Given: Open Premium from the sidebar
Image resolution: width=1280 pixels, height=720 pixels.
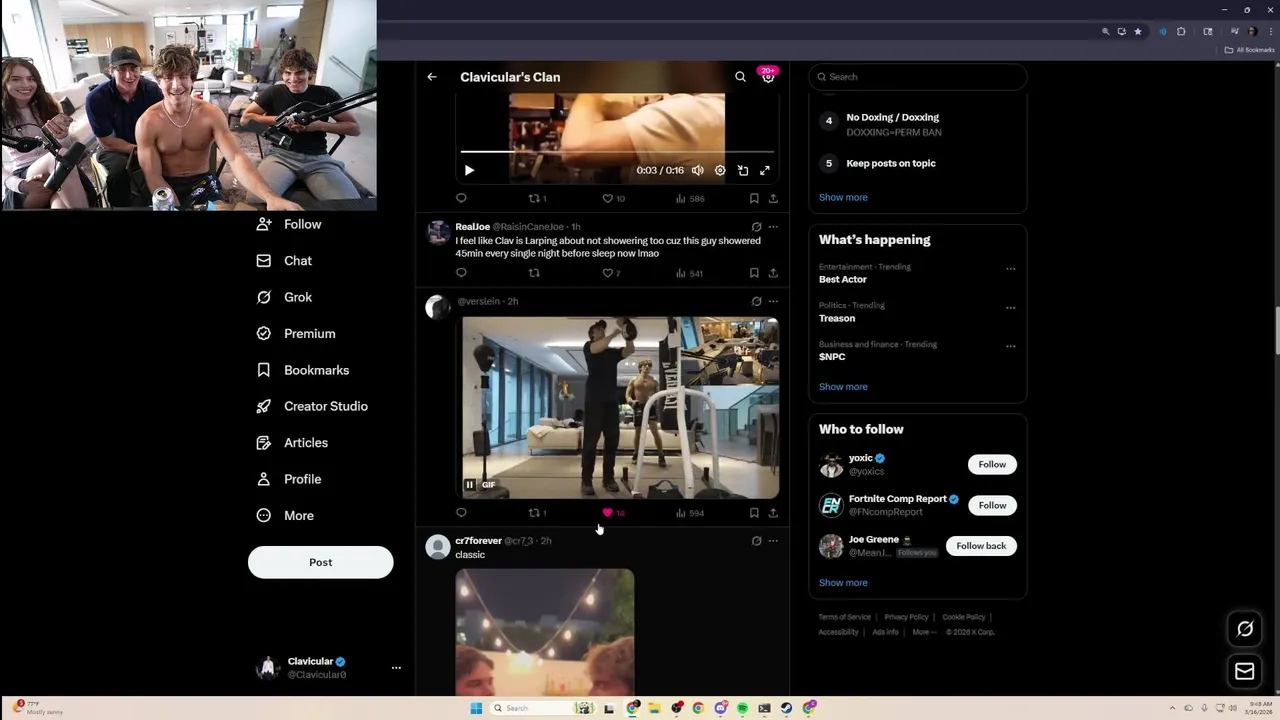Looking at the screenshot, I should (296, 334).
